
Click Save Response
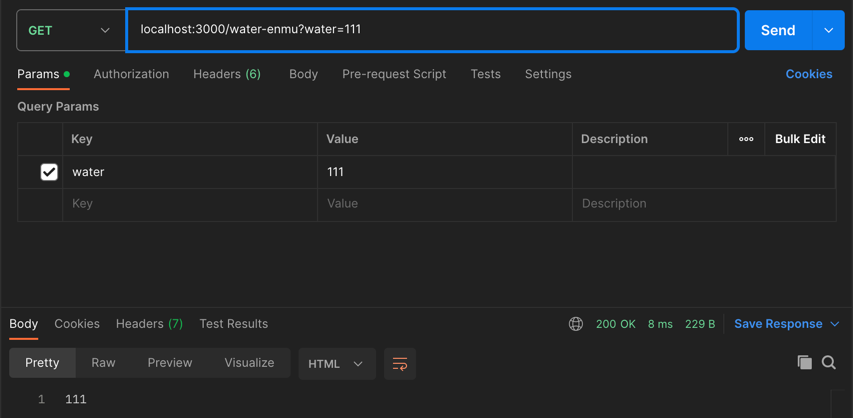coord(778,324)
